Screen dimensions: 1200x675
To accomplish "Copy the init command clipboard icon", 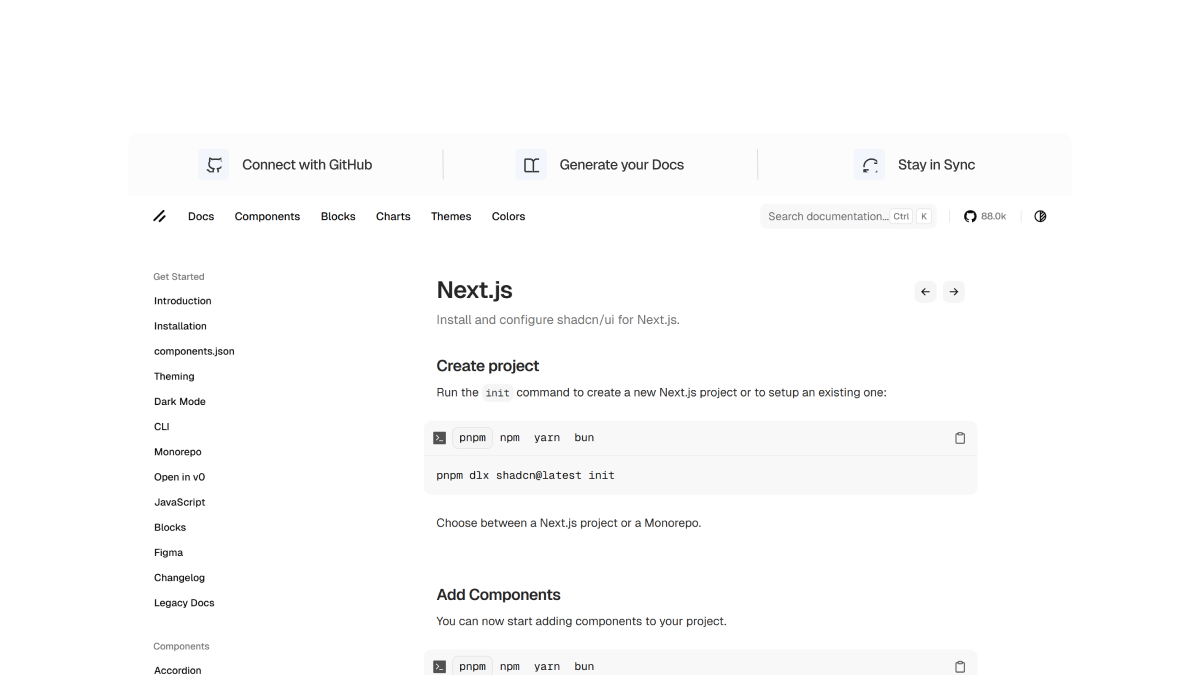I will click(x=960, y=438).
